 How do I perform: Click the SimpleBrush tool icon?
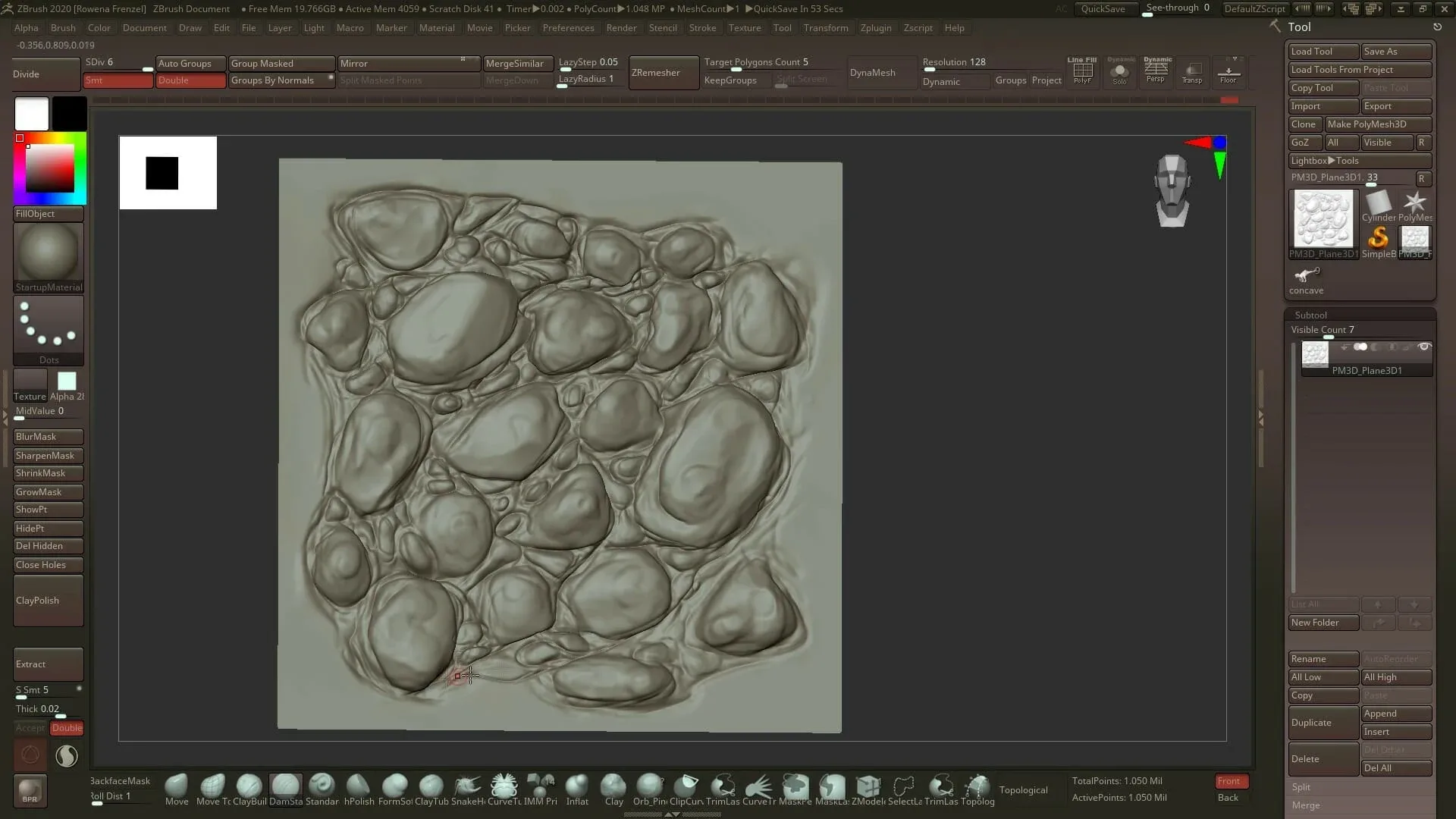1377,239
